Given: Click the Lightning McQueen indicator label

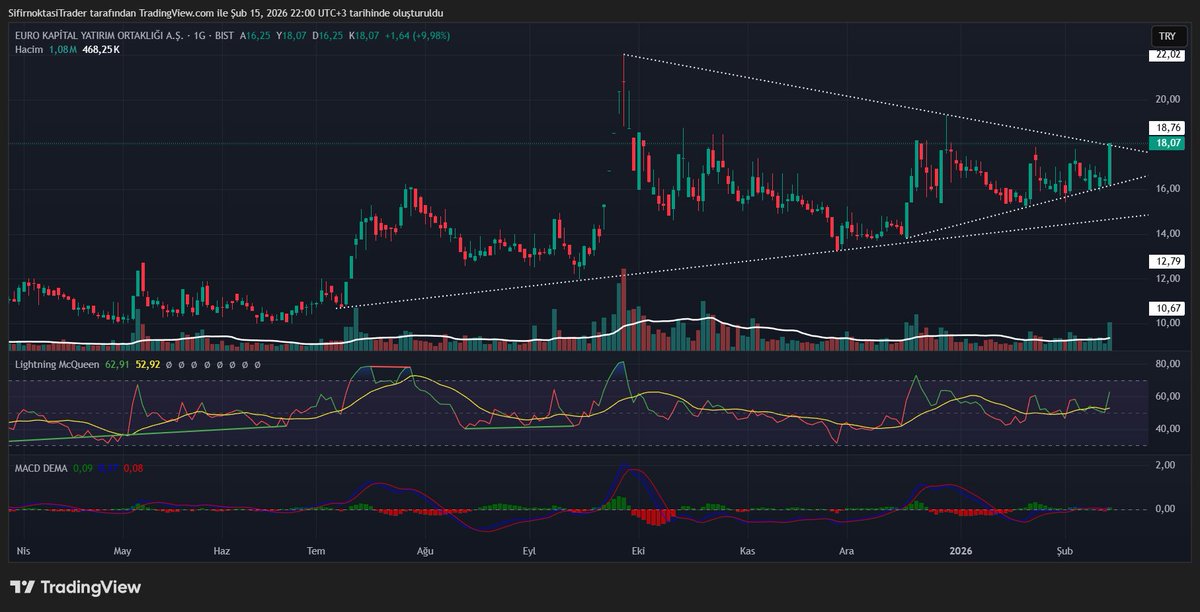Looking at the screenshot, I should [x=56, y=365].
